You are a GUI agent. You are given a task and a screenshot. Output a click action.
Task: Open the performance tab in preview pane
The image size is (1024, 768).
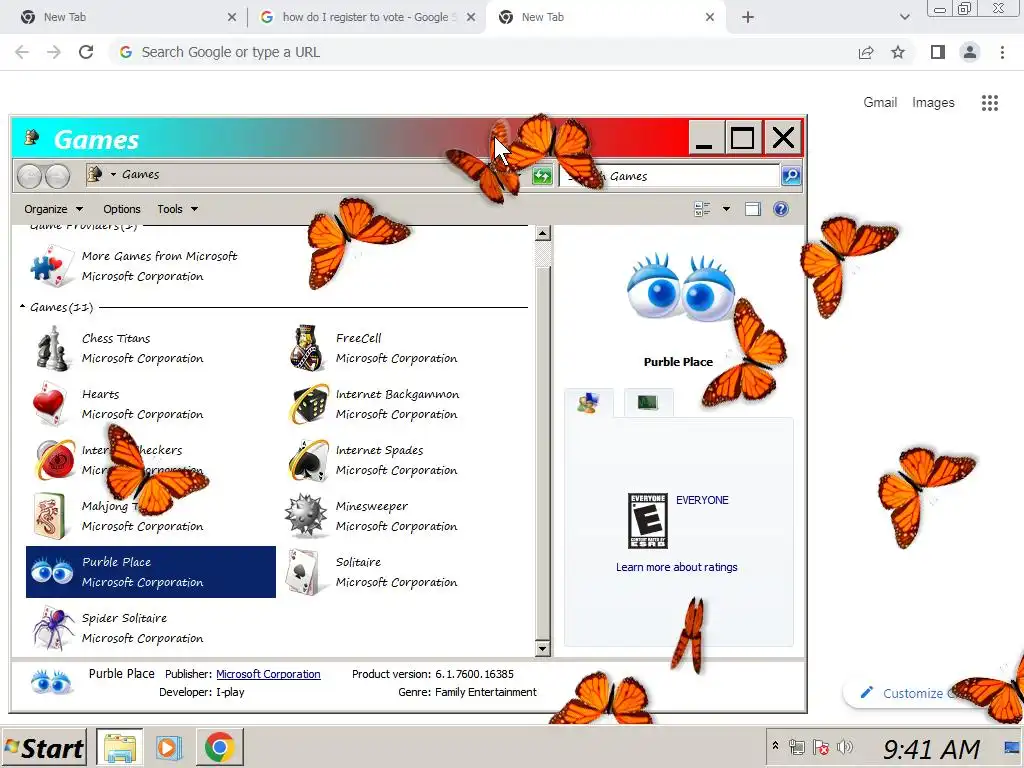(x=648, y=403)
